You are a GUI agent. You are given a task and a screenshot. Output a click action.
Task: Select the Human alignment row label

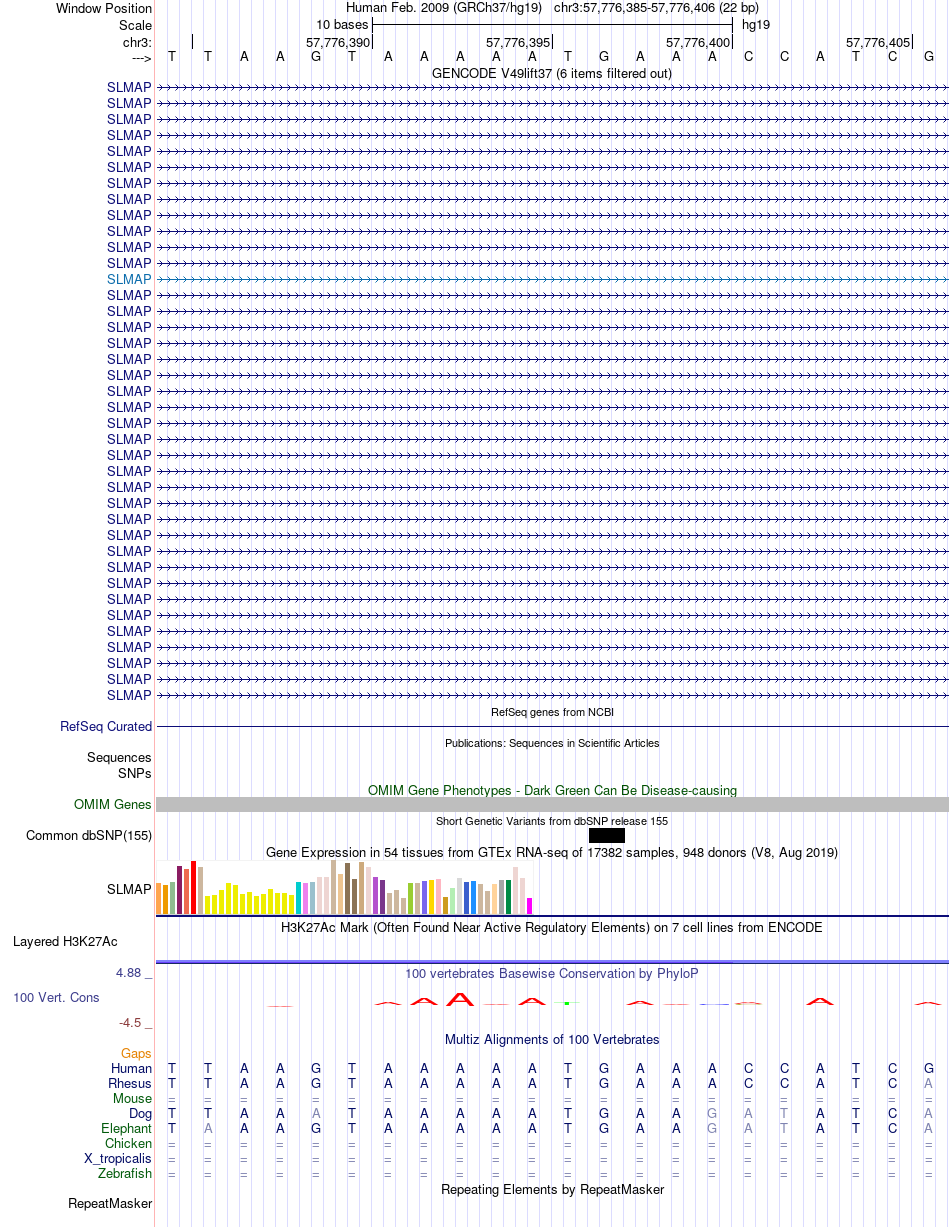pyautogui.click(x=131, y=1069)
